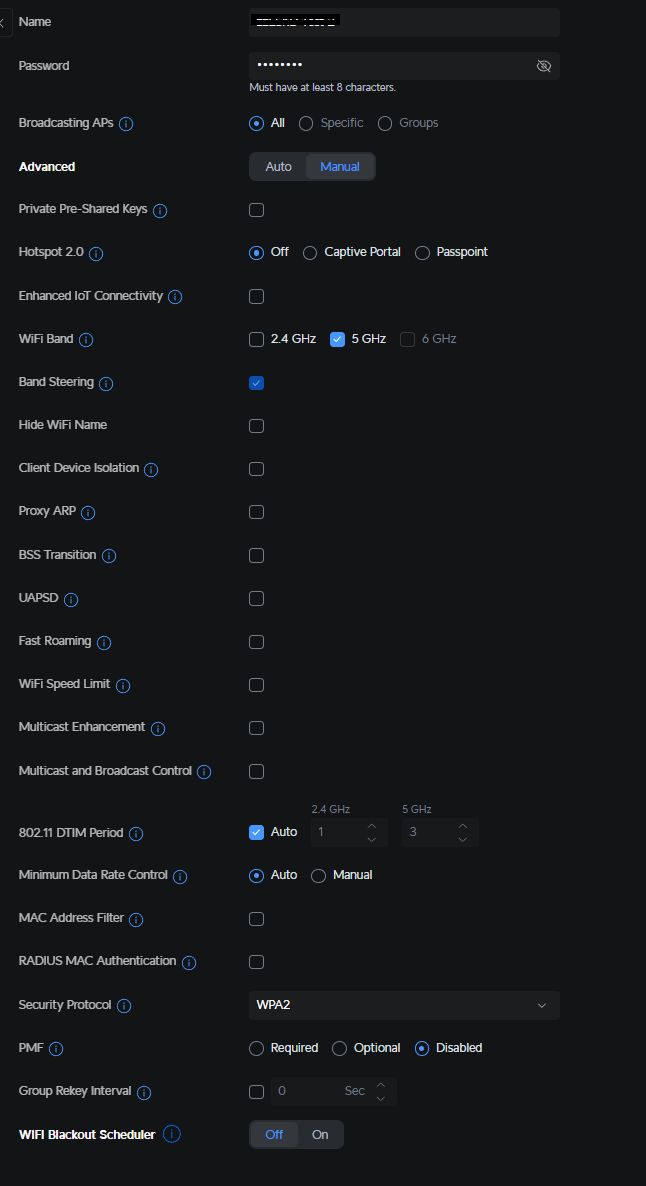Click info icon next to WiFi Blackout Scheduler
The height and width of the screenshot is (1186, 646).
[172, 1134]
